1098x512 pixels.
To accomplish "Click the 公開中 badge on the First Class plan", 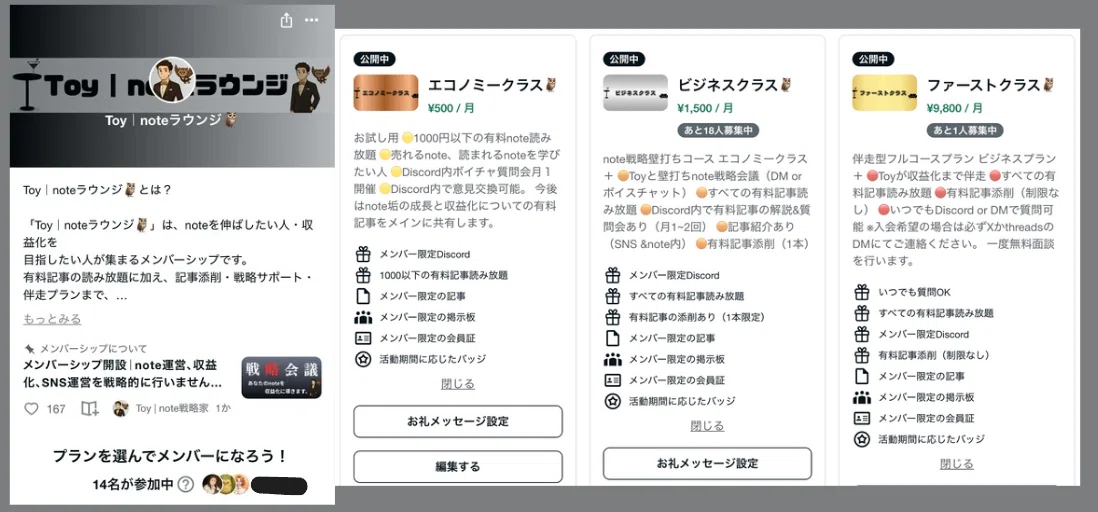I will [x=873, y=59].
